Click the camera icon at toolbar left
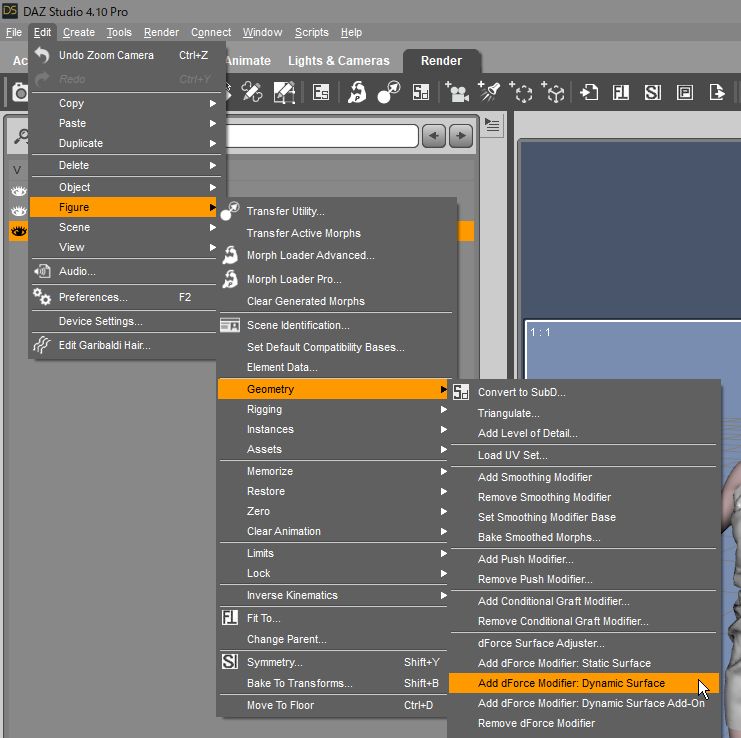The image size is (741, 738). pos(20,92)
